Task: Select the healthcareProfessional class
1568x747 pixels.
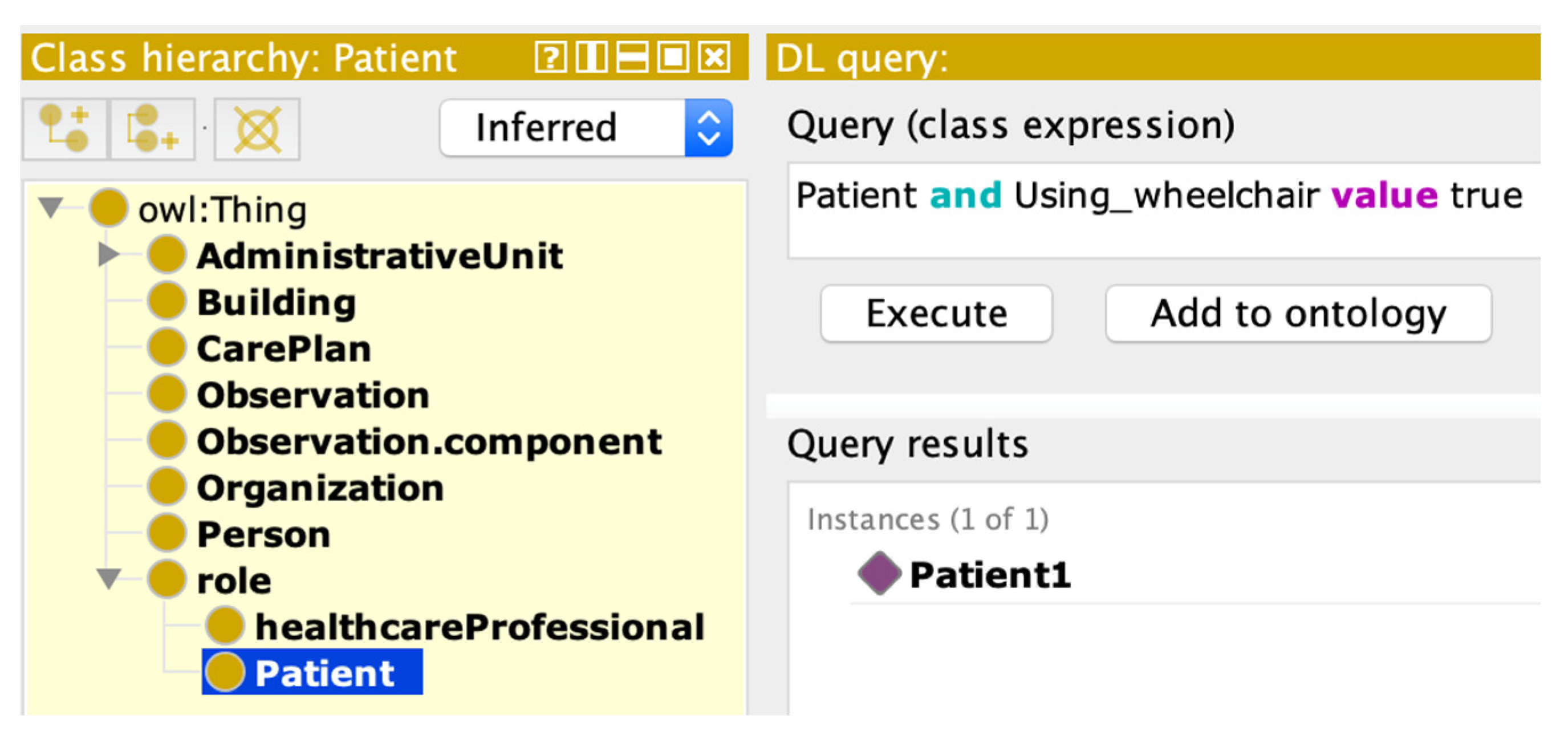Action: [479, 627]
